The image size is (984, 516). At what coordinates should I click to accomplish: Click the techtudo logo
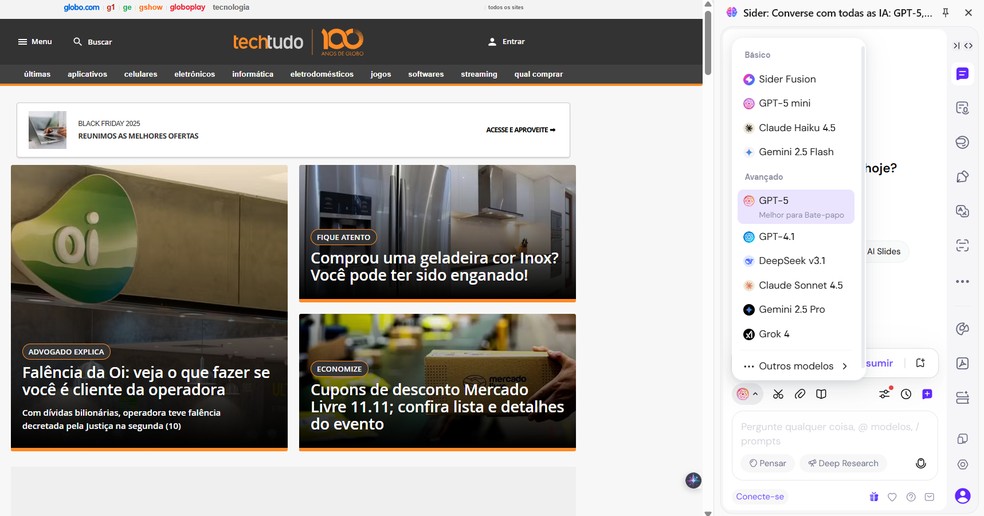click(x=268, y=41)
